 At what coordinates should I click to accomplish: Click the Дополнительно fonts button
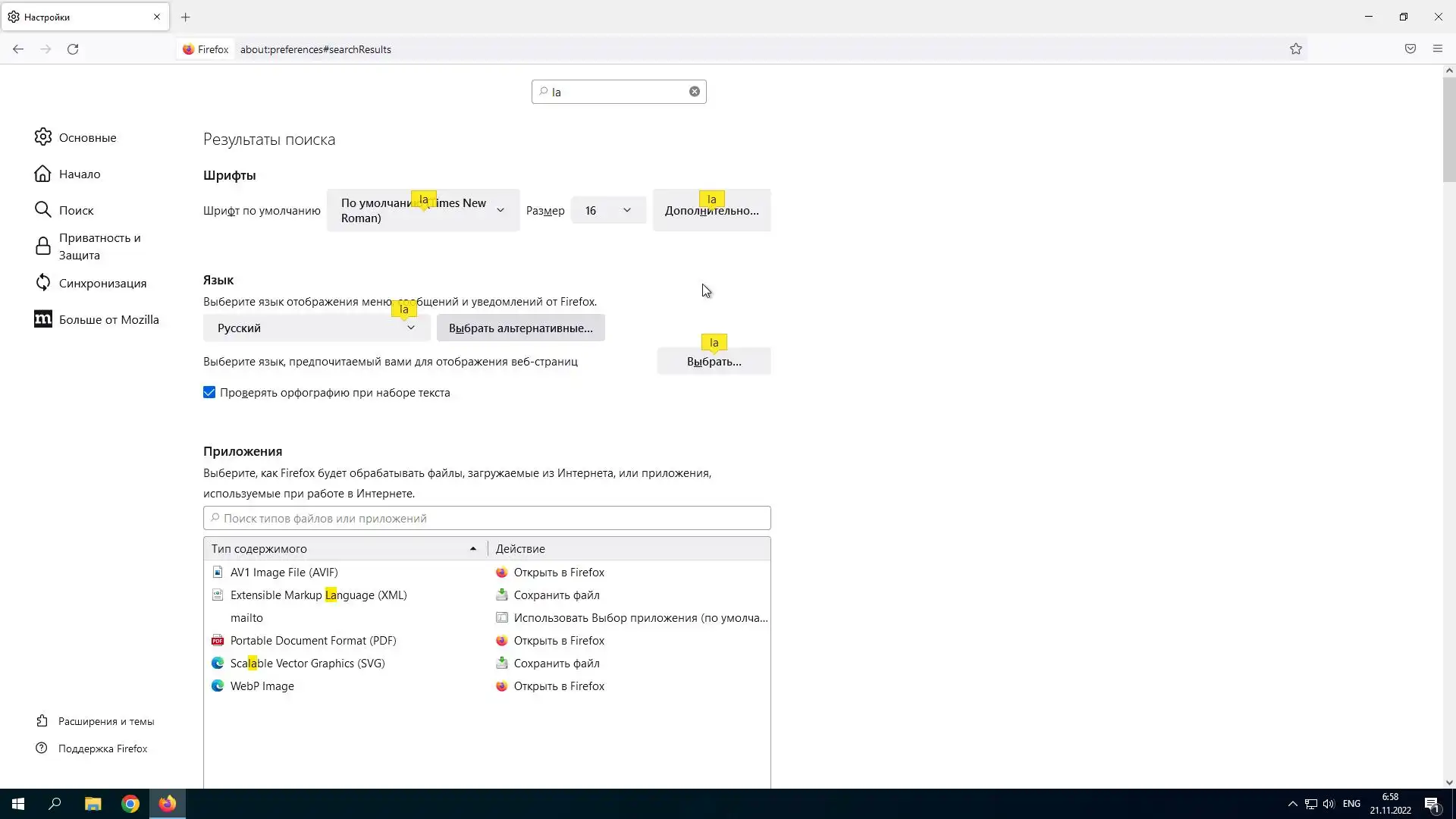point(711,211)
